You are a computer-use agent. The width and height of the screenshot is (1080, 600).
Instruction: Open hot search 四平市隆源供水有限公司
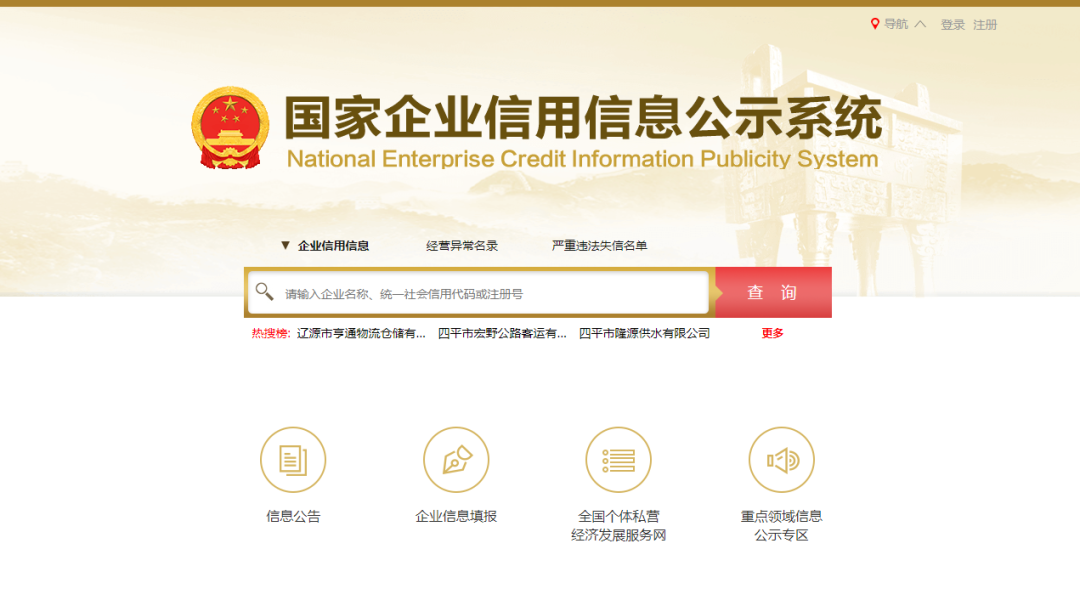click(644, 333)
